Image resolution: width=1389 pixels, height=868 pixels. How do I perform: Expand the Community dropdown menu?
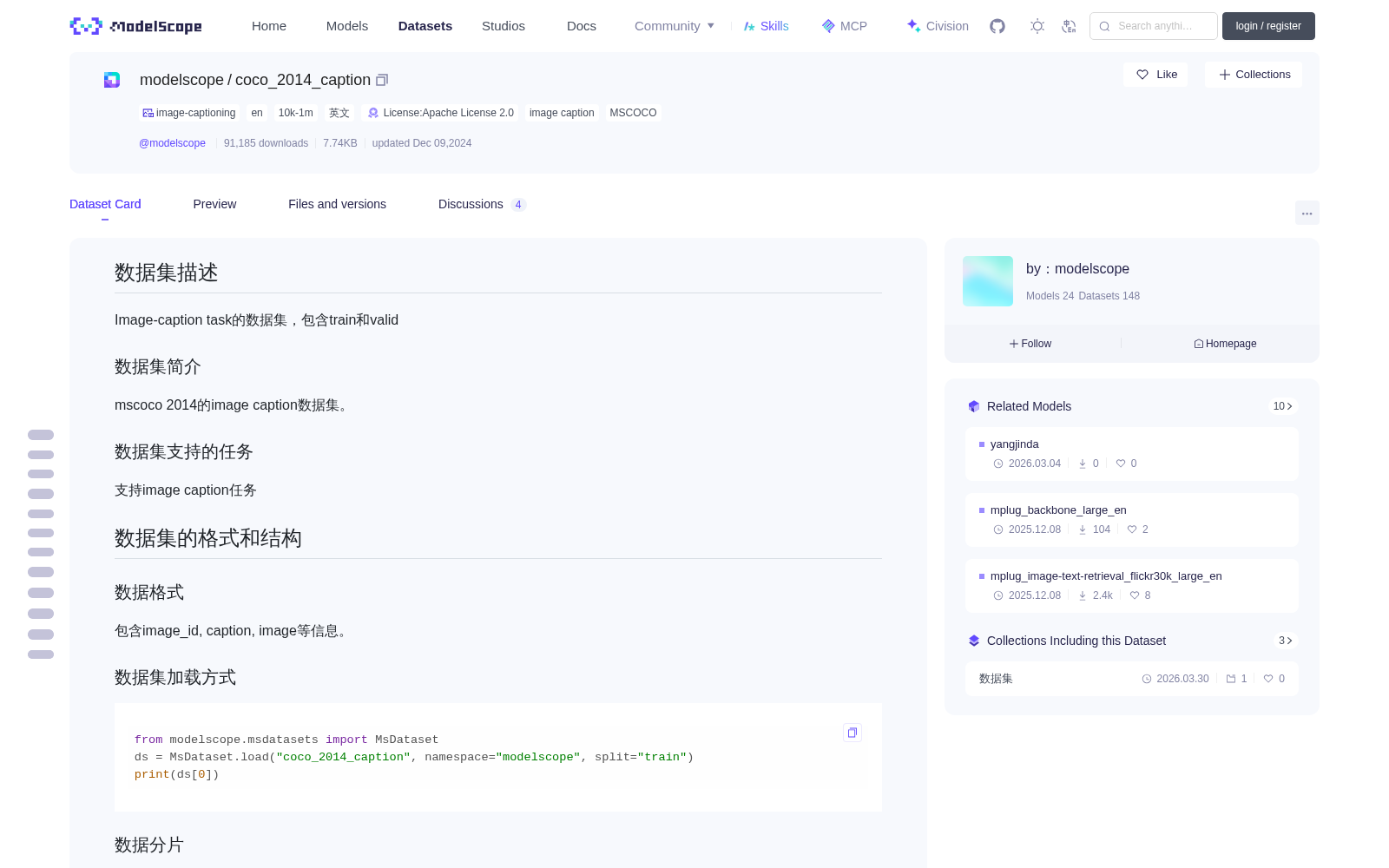pos(675,26)
